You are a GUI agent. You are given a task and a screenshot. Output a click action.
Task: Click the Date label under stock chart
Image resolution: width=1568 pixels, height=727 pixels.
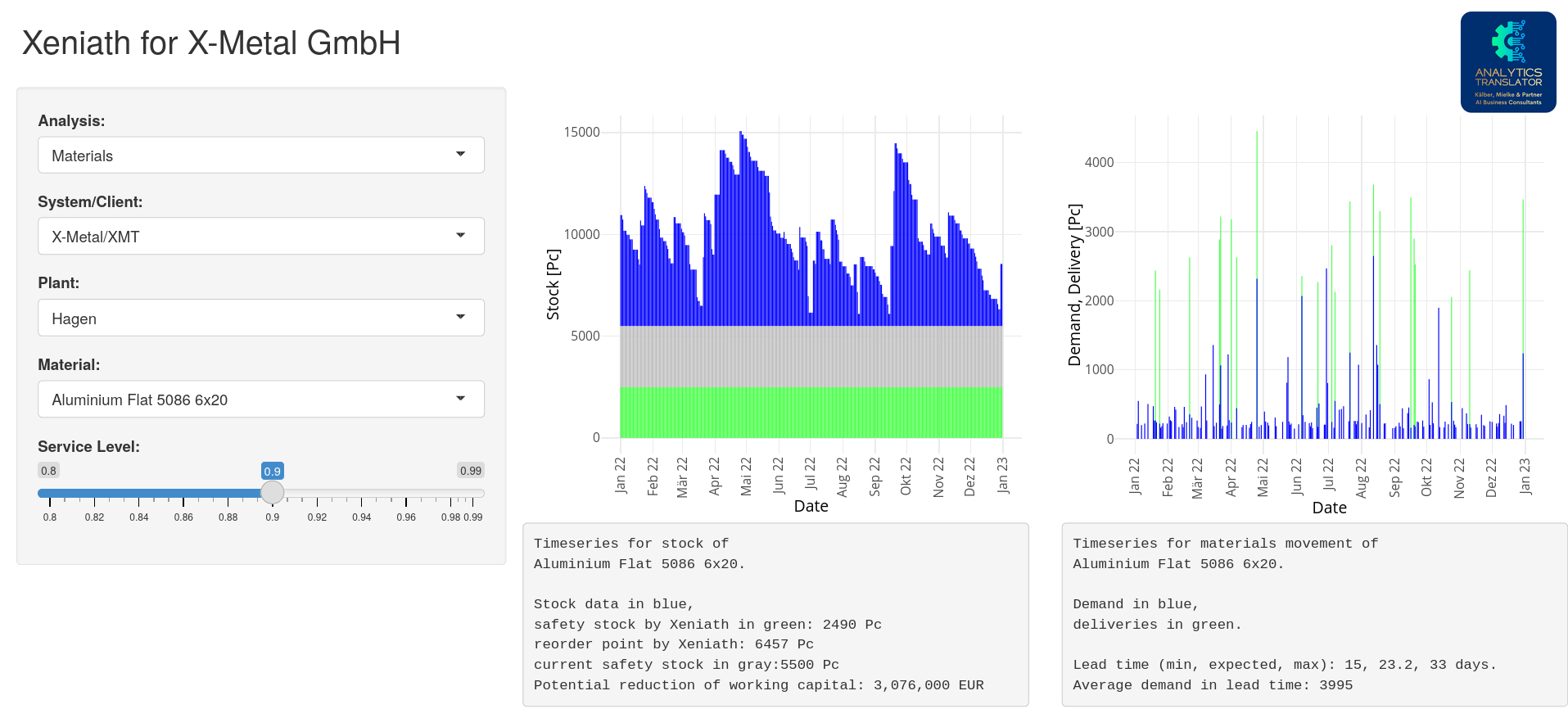pos(811,507)
